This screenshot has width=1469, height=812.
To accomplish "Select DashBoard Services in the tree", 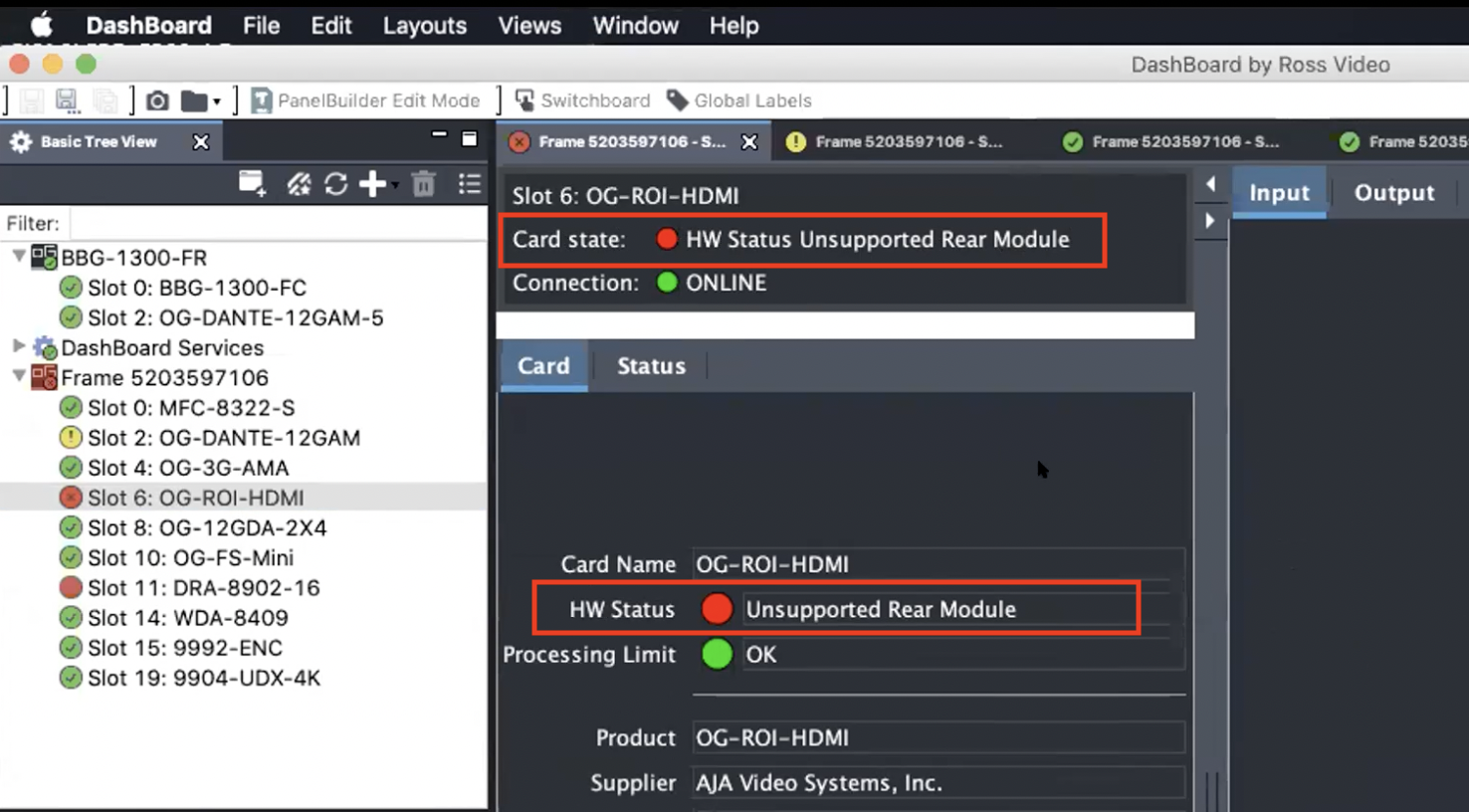I will (x=161, y=347).
